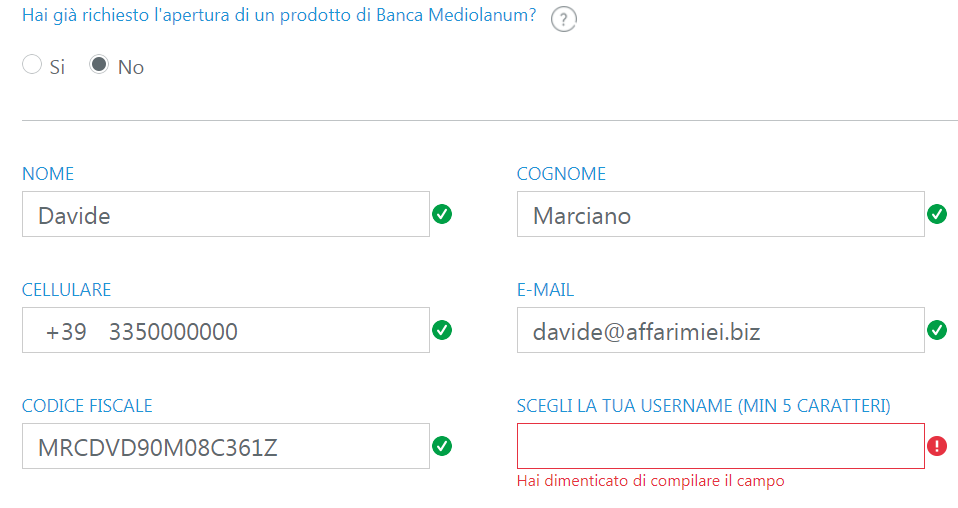Click green checkmark beside Cellulare field

coord(442,330)
